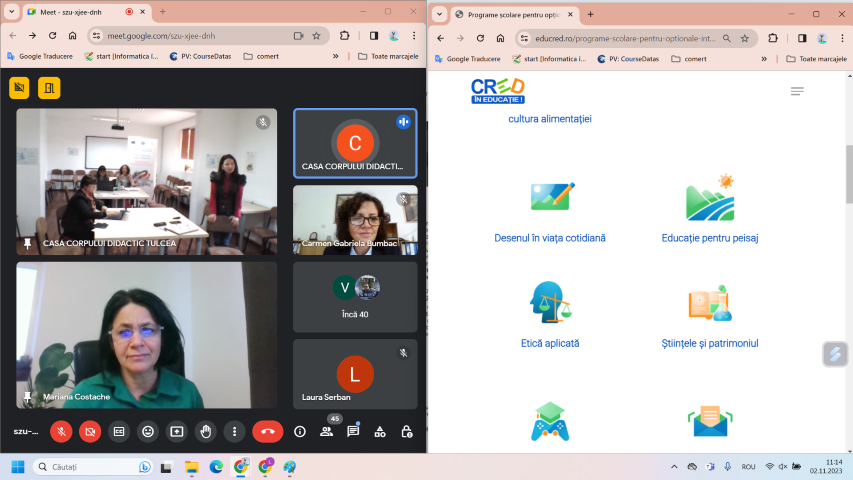
Task: Toggle closed captions in Meet
Action: 119,432
